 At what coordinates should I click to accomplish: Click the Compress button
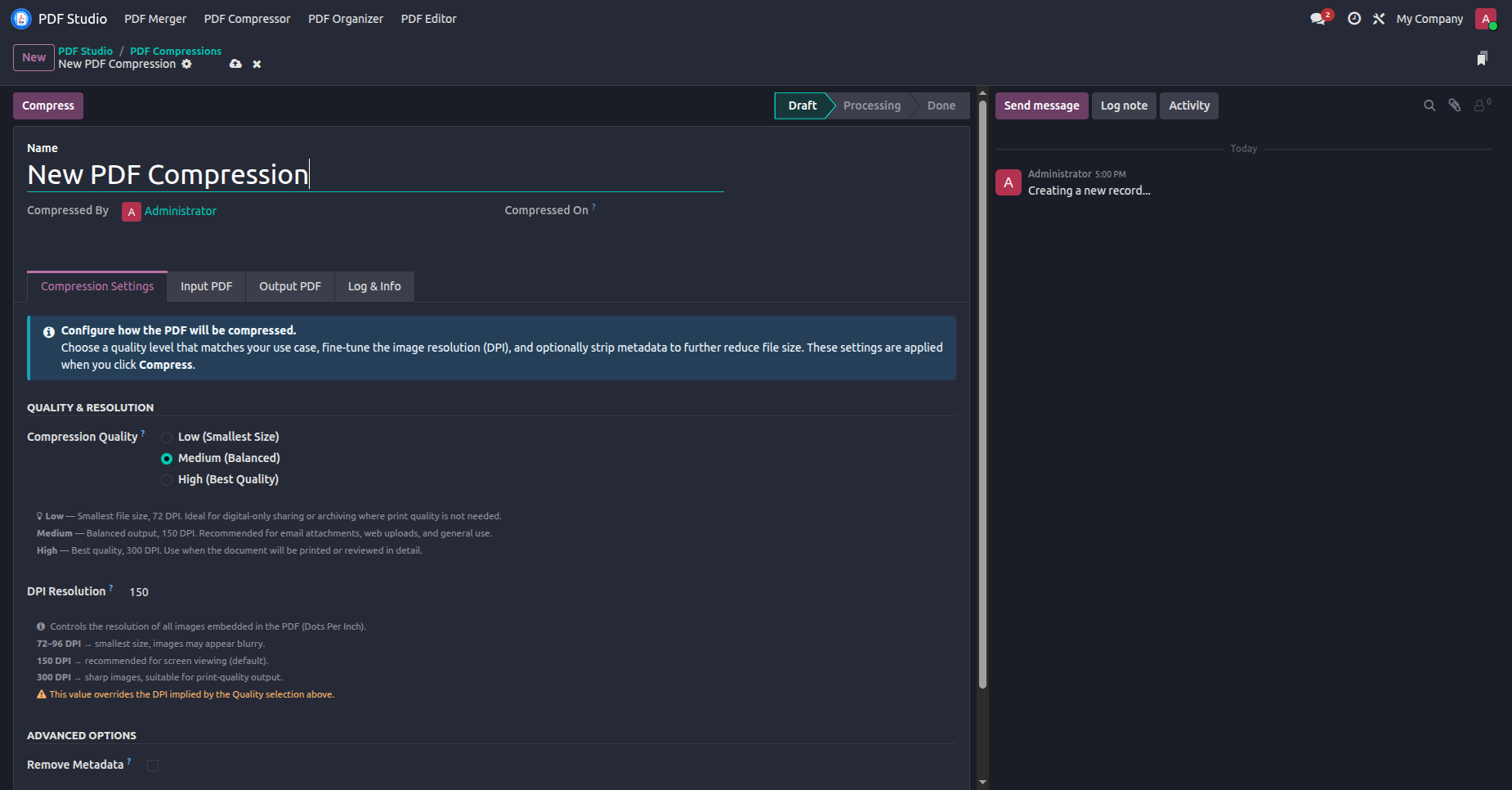(48, 105)
